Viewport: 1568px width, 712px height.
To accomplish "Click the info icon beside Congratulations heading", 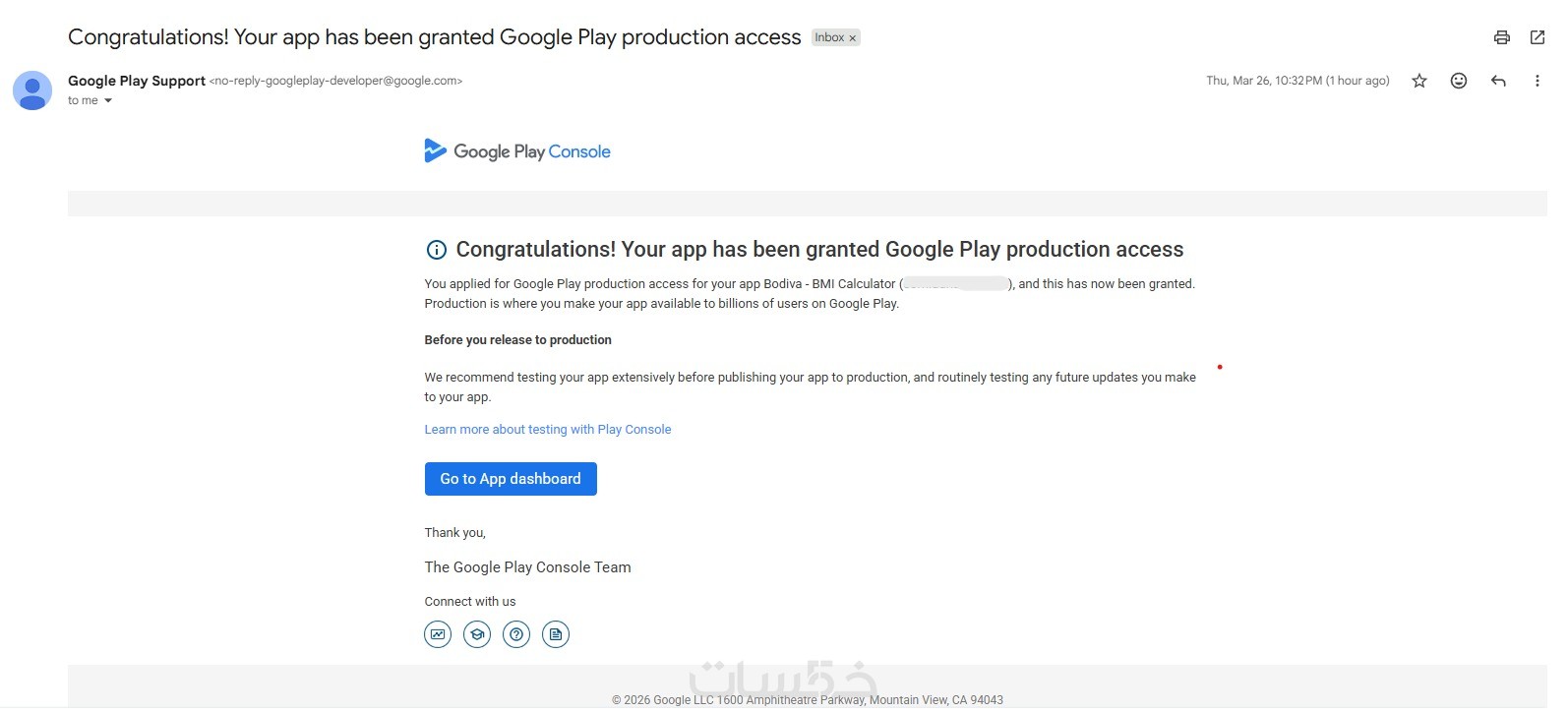I will coord(436,250).
